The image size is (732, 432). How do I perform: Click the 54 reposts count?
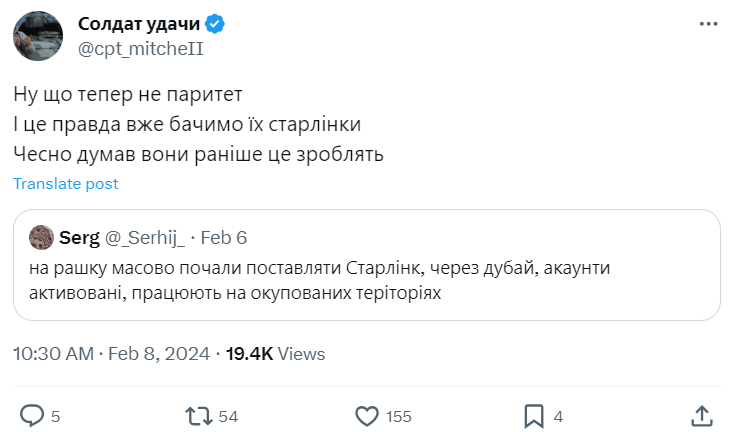click(228, 416)
